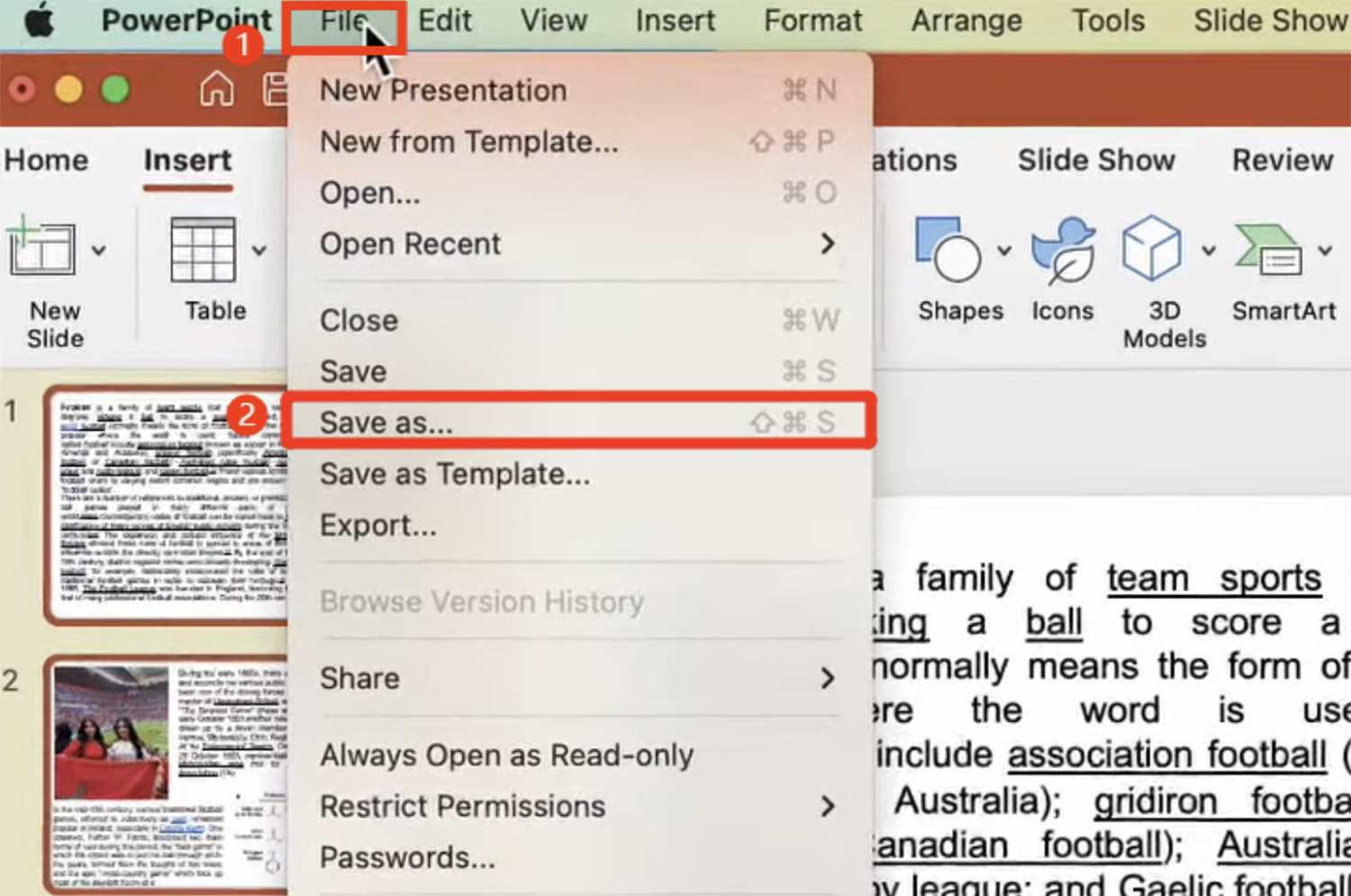Viewport: 1351px width, 896px height.
Task: Open the Format menu
Action: [812, 20]
